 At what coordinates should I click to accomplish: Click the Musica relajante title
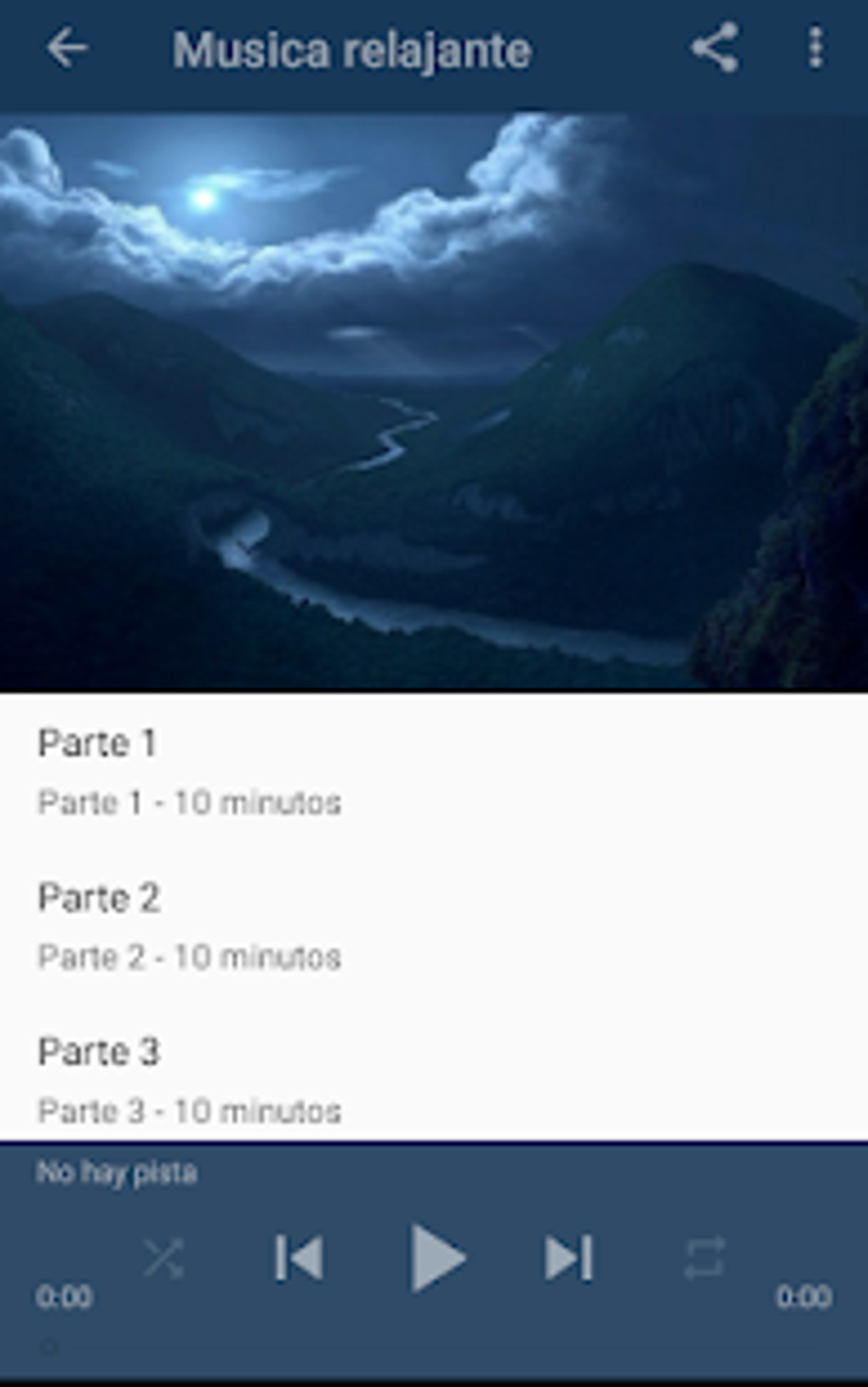coord(352,50)
